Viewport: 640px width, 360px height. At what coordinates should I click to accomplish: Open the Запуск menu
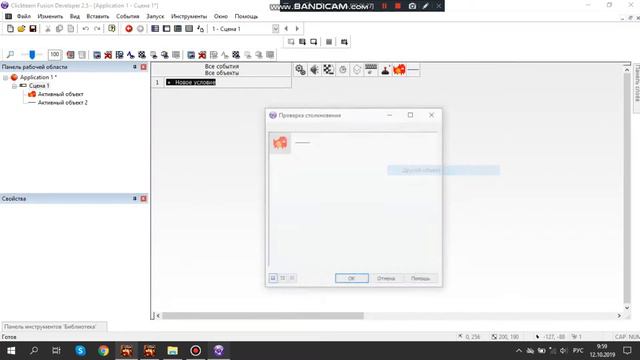point(155,16)
